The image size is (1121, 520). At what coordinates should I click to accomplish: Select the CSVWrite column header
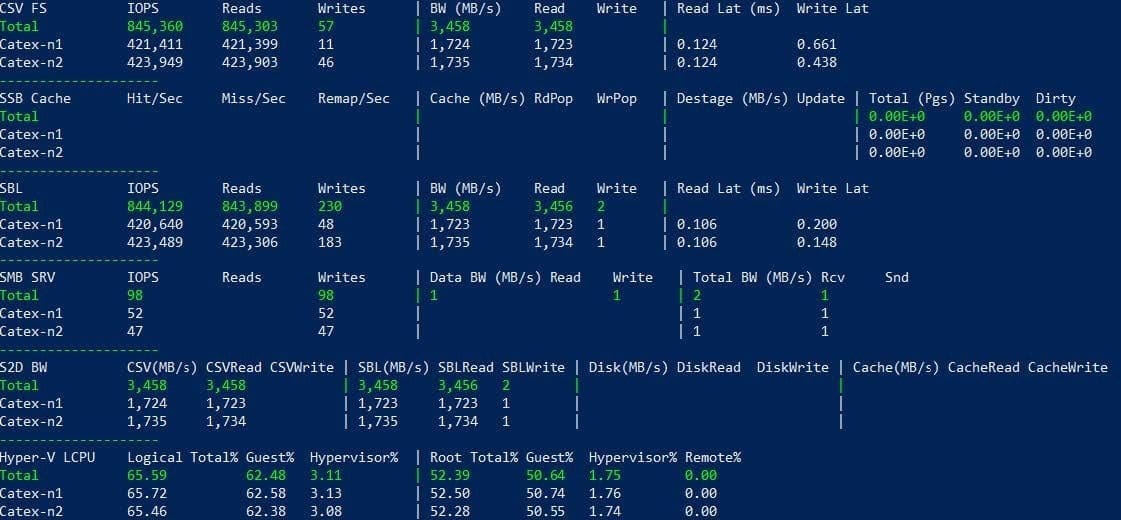click(302, 367)
